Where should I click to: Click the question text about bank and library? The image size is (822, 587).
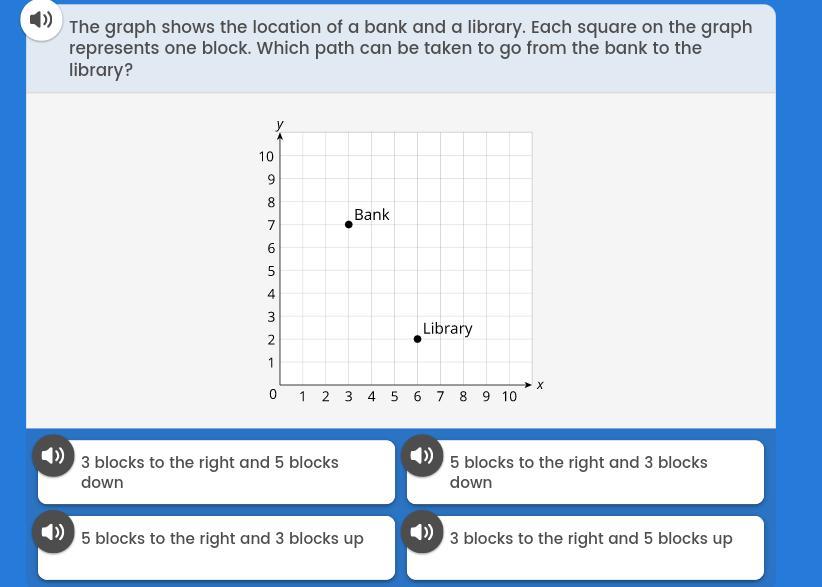(x=410, y=48)
